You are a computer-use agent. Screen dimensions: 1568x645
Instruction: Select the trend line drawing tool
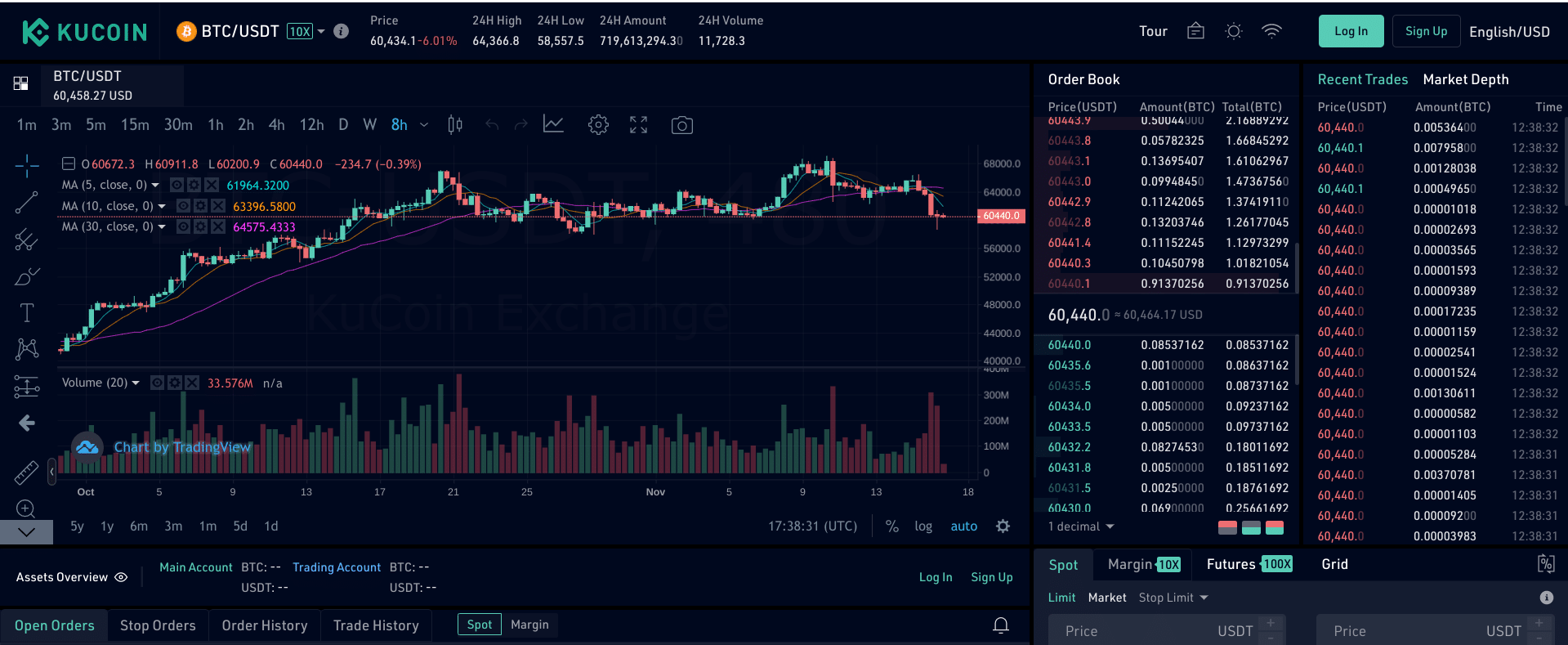pyautogui.click(x=27, y=202)
